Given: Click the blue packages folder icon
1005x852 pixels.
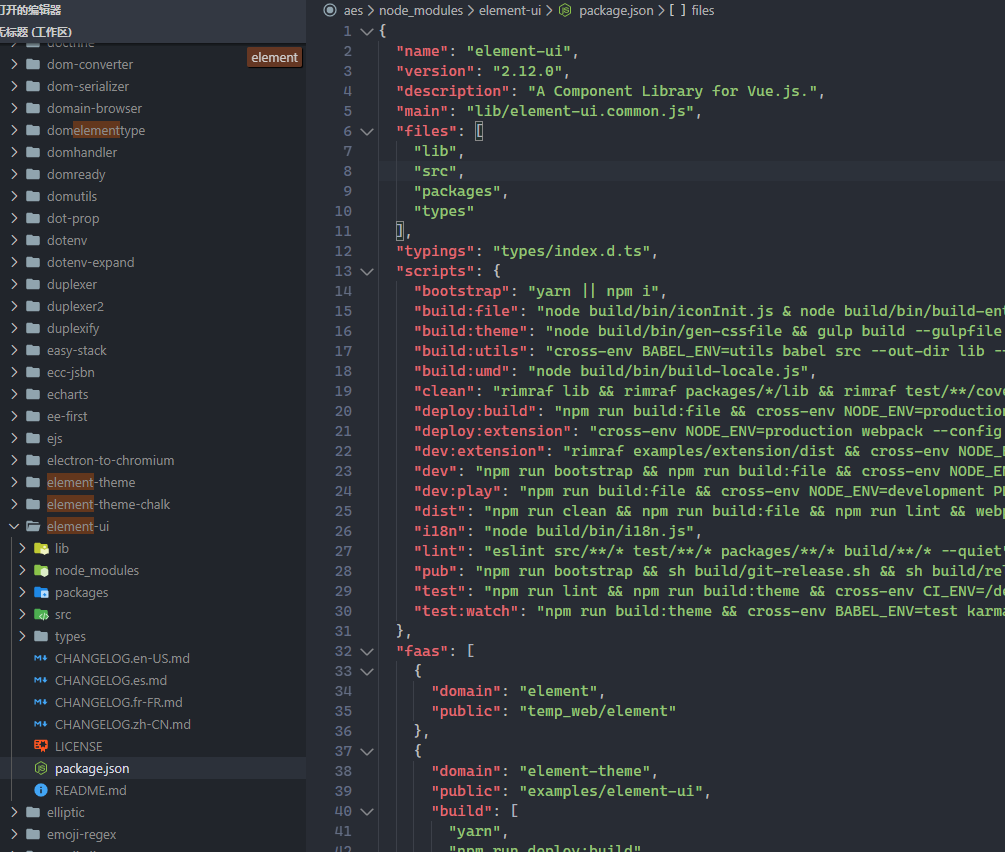Looking at the screenshot, I should 41,592.
